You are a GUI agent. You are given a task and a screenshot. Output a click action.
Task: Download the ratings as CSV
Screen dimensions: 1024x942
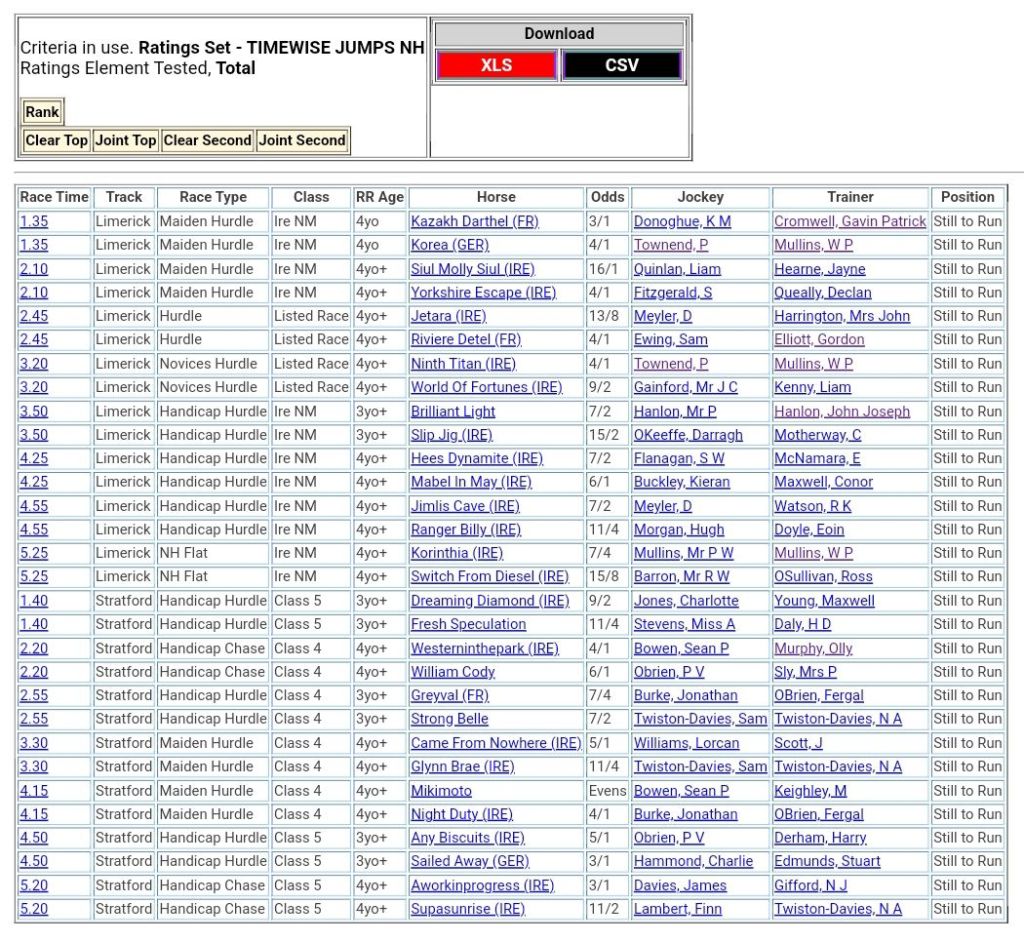[621, 66]
